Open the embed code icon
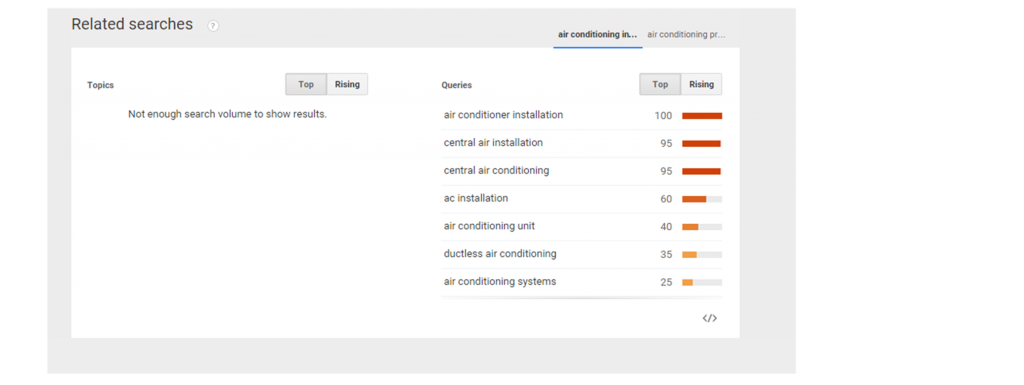Screen dimensions: 1024x385 [710, 318]
